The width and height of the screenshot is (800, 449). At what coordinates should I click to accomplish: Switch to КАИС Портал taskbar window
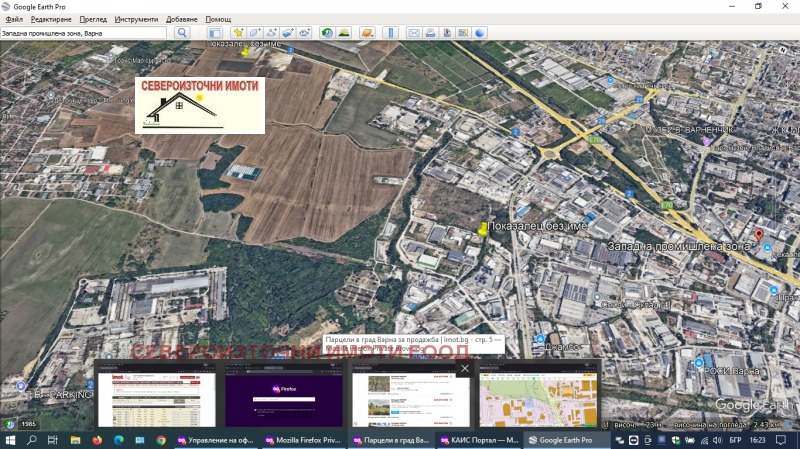click(479, 440)
